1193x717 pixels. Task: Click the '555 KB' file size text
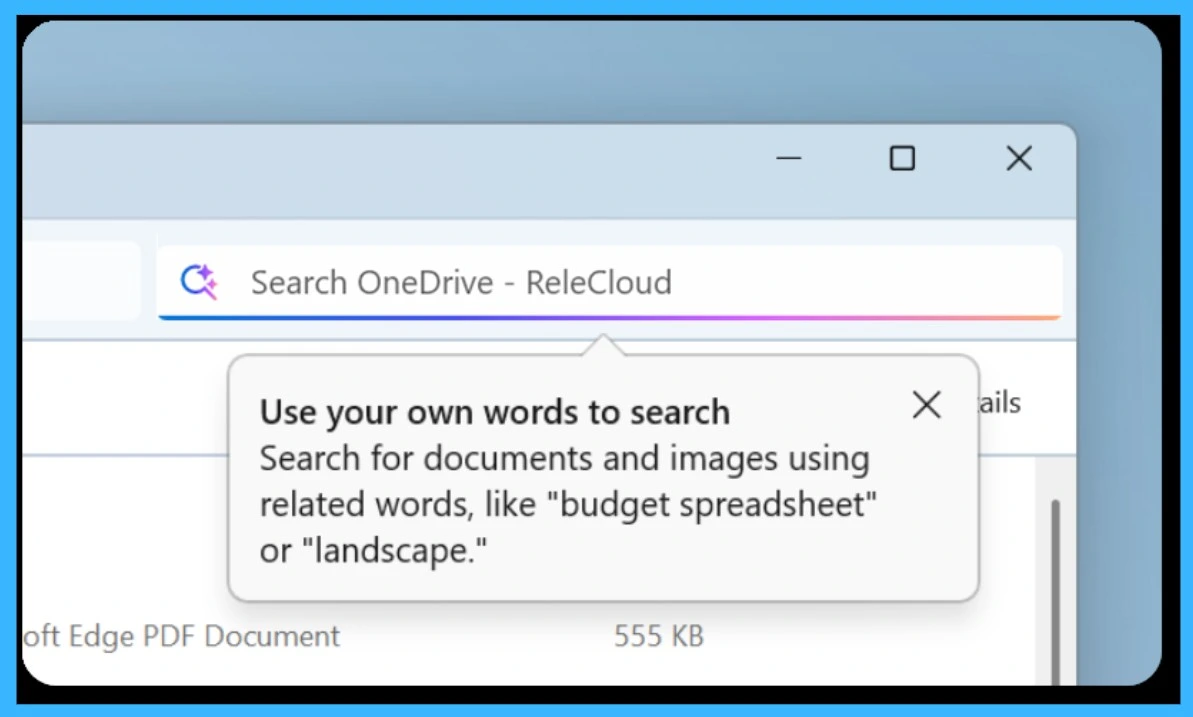(x=658, y=635)
